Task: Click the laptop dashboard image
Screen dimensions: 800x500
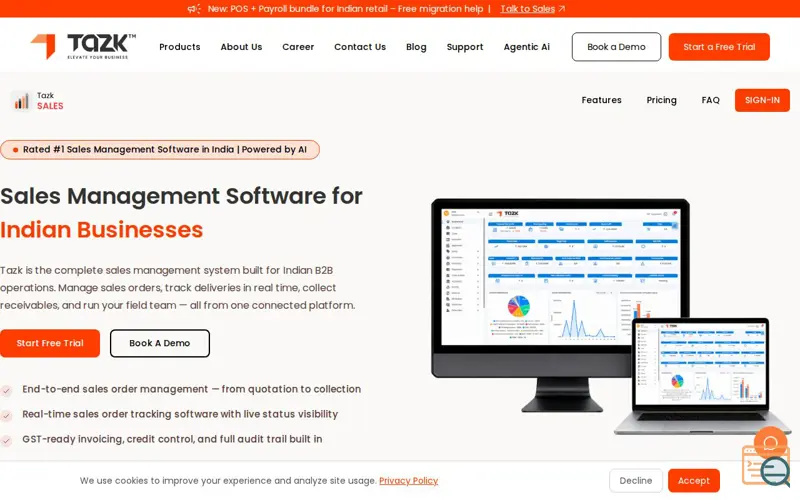Action: 701,375
